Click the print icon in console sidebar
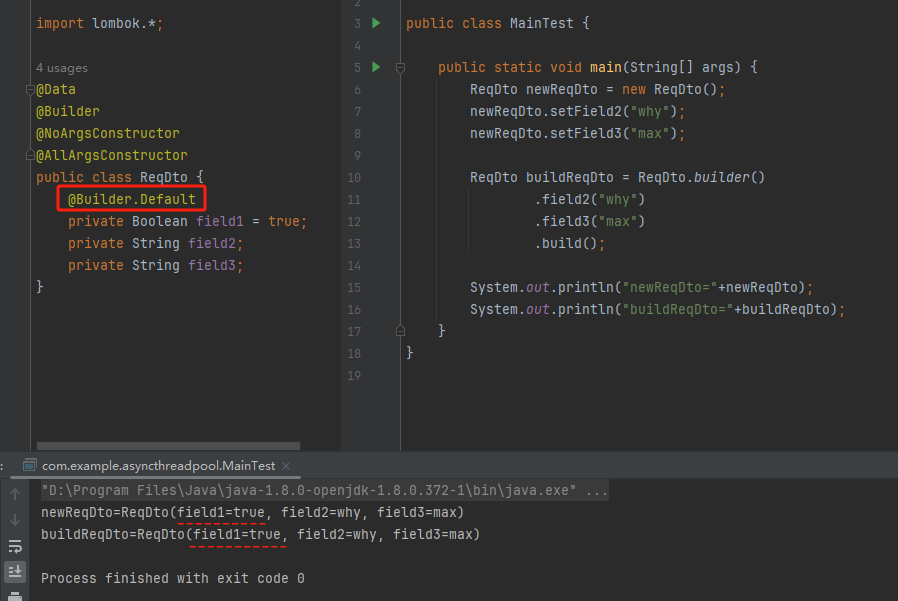898x601 pixels. (x=15, y=596)
